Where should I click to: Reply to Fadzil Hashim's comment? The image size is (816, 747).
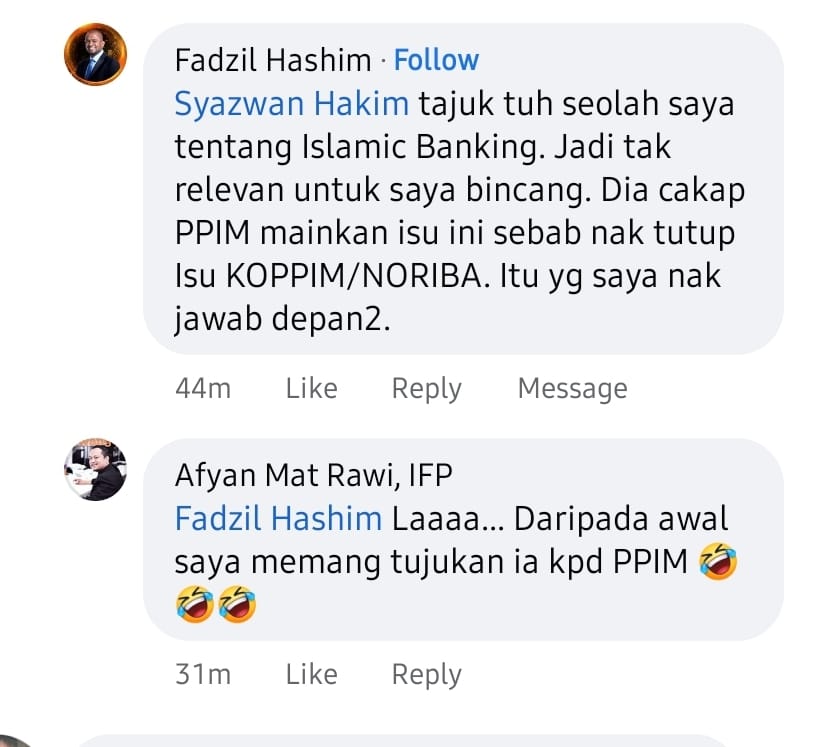(426, 389)
